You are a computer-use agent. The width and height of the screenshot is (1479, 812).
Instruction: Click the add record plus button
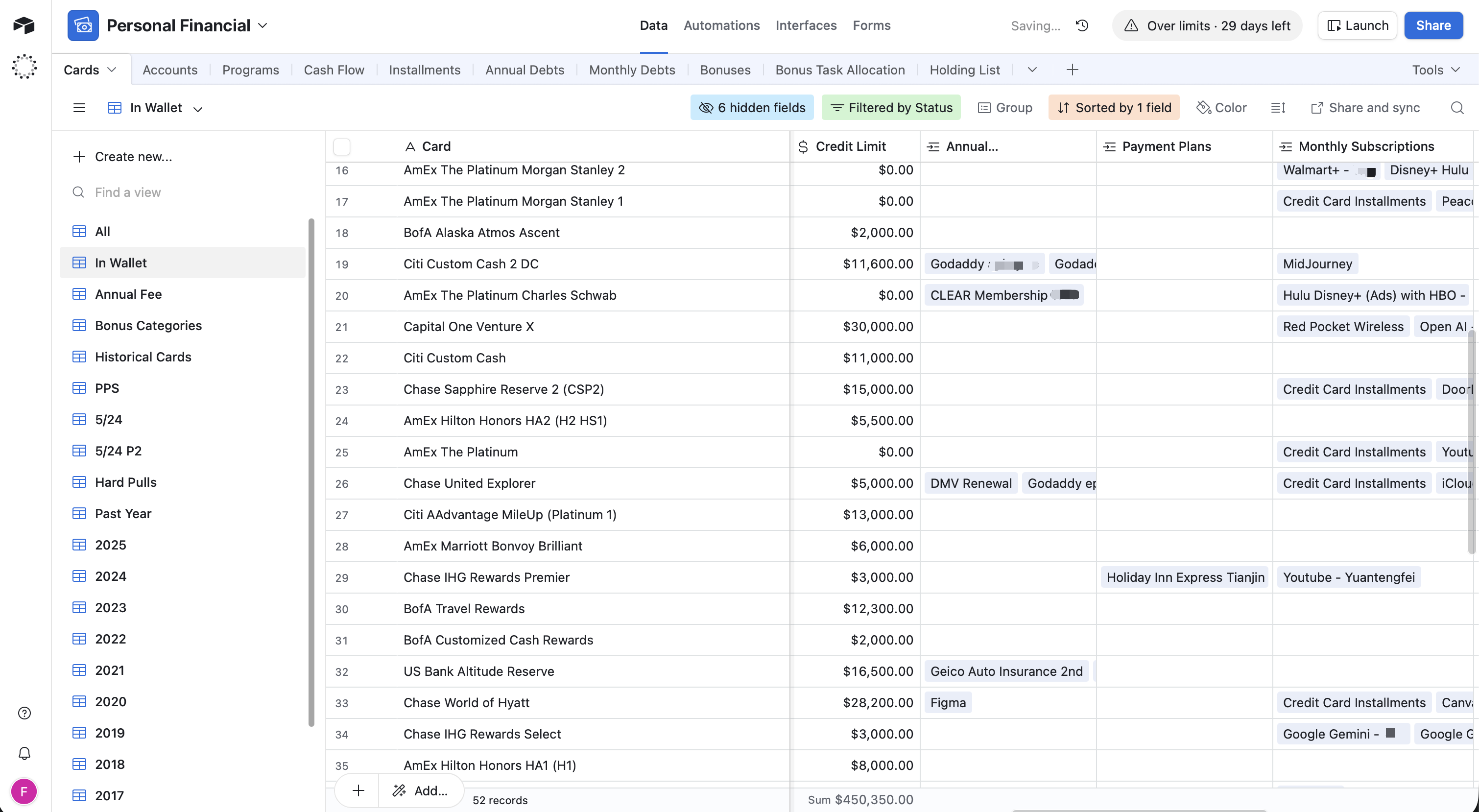tap(358, 790)
